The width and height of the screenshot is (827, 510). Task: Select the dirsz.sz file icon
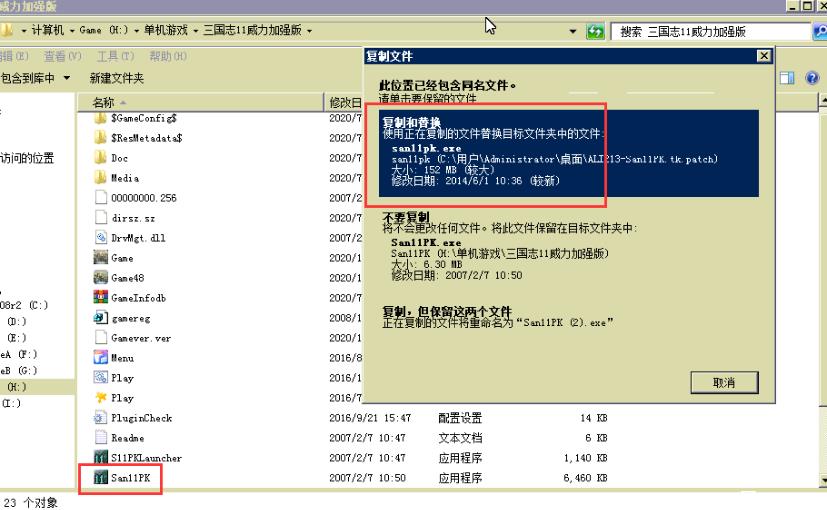coord(100,217)
